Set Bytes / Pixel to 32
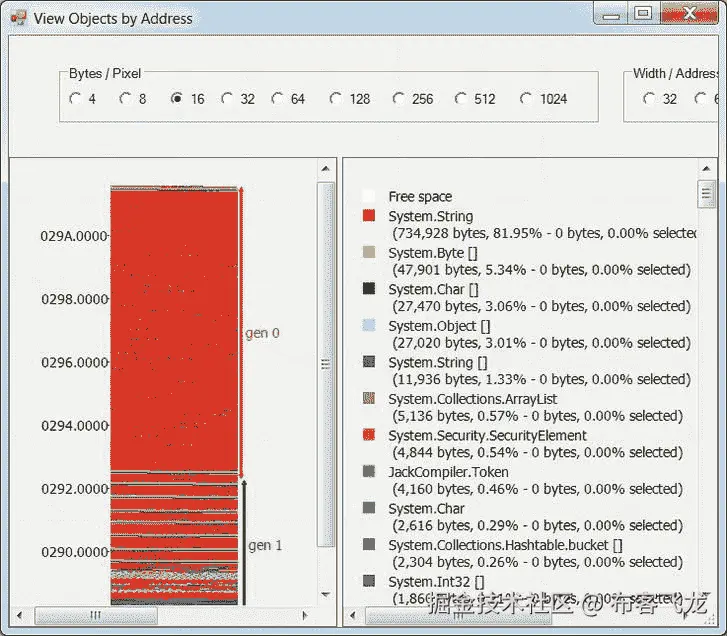The width and height of the screenshot is (727, 636). [x=227, y=98]
